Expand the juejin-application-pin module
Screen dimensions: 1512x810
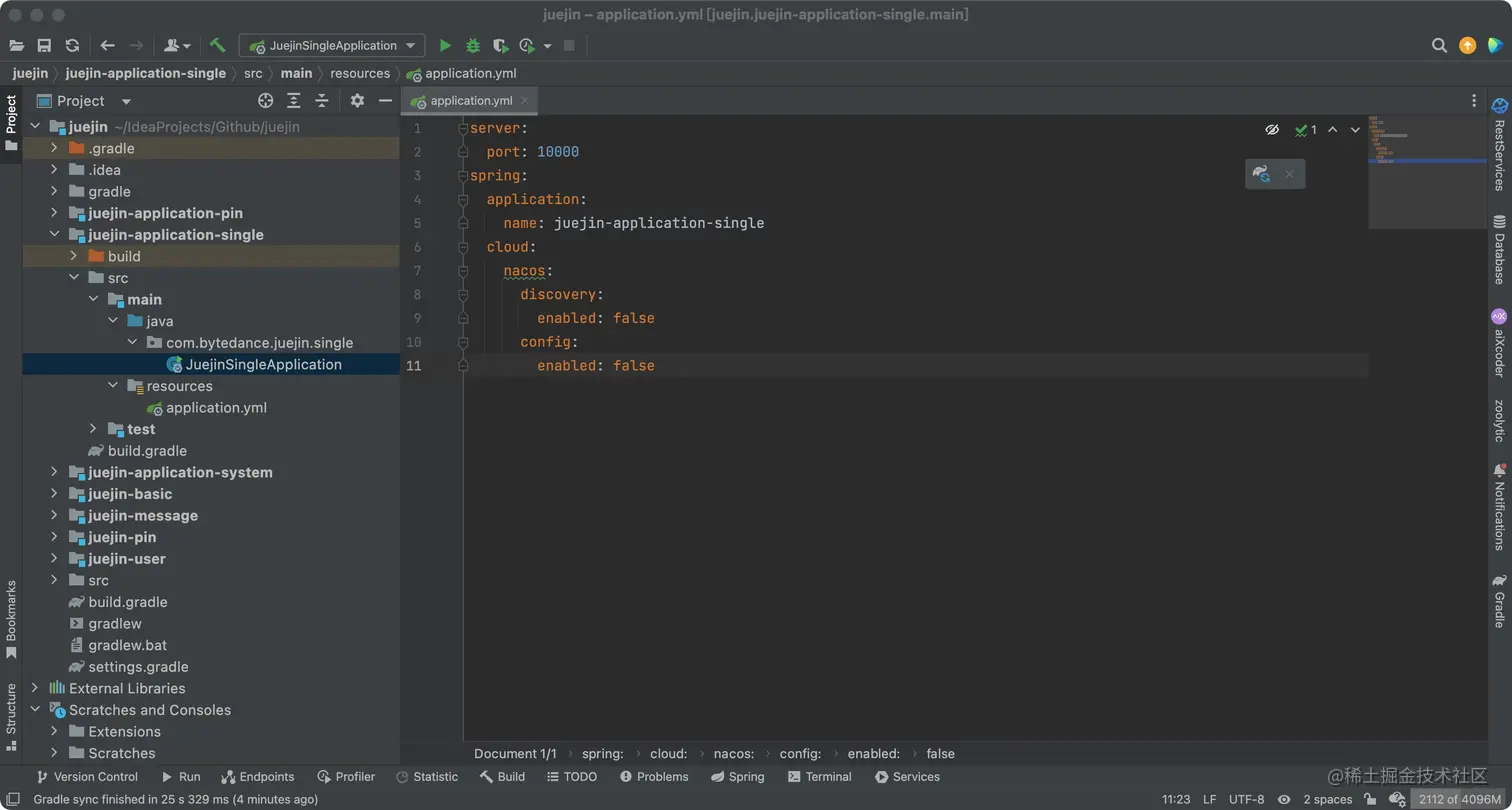[54, 213]
